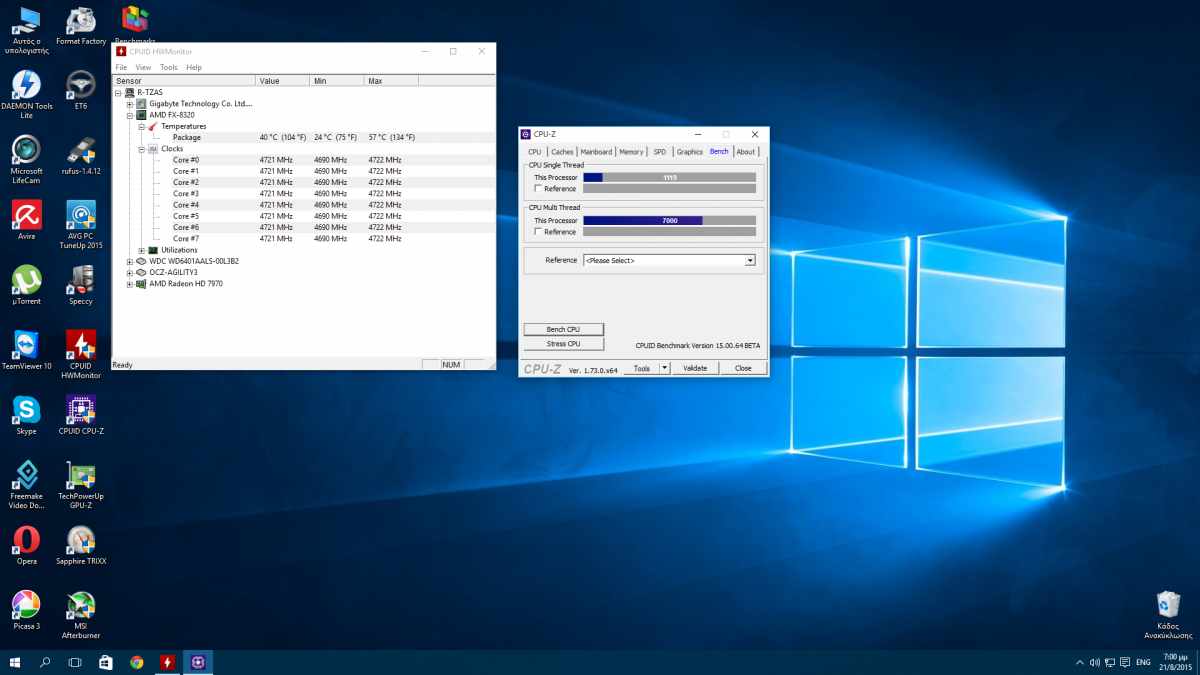1200x675 pixels.
Task: Expand the Utilizations branch
Action: [x=142, y=250]
